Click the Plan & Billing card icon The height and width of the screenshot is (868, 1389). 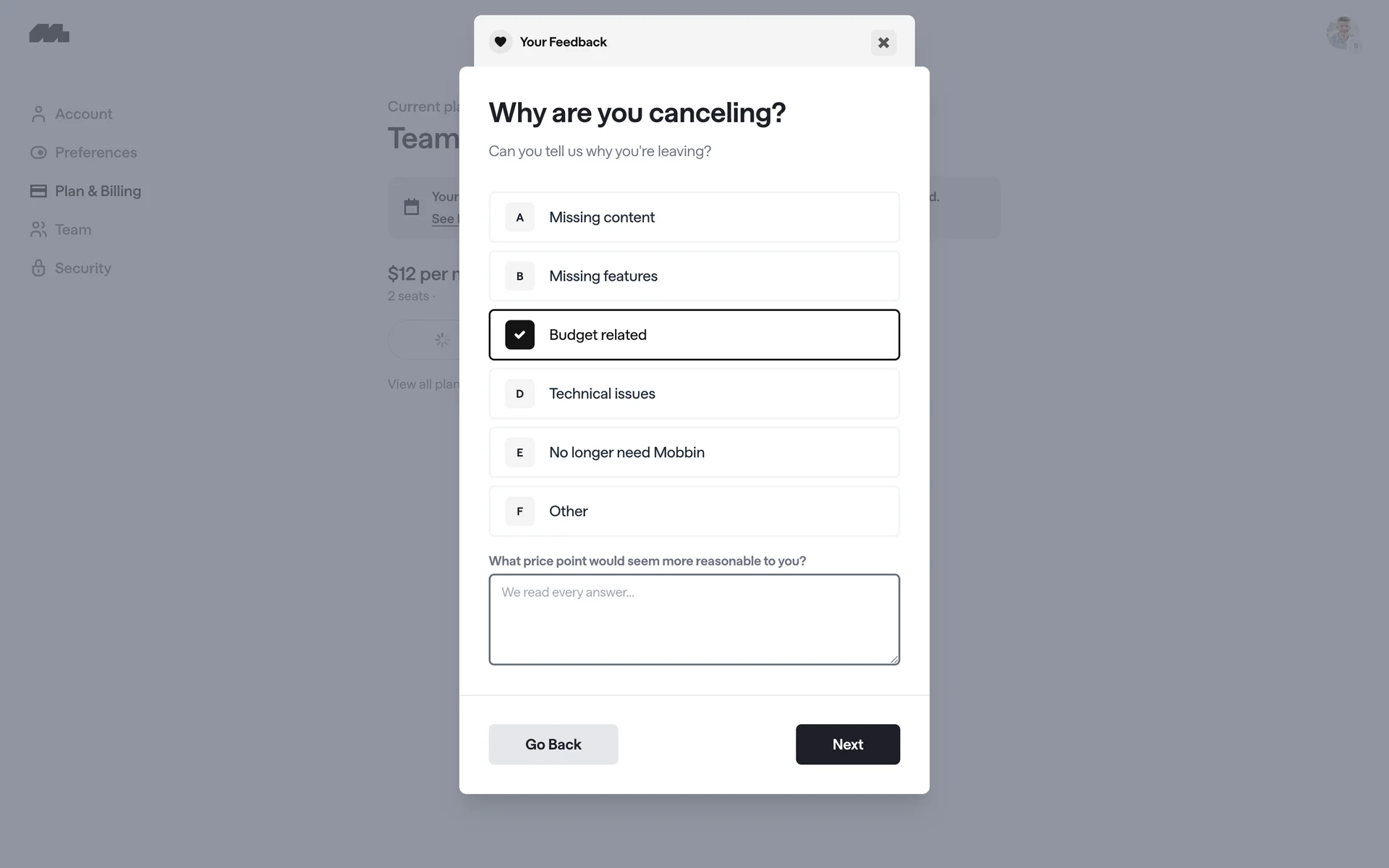[x=38, y=191]
